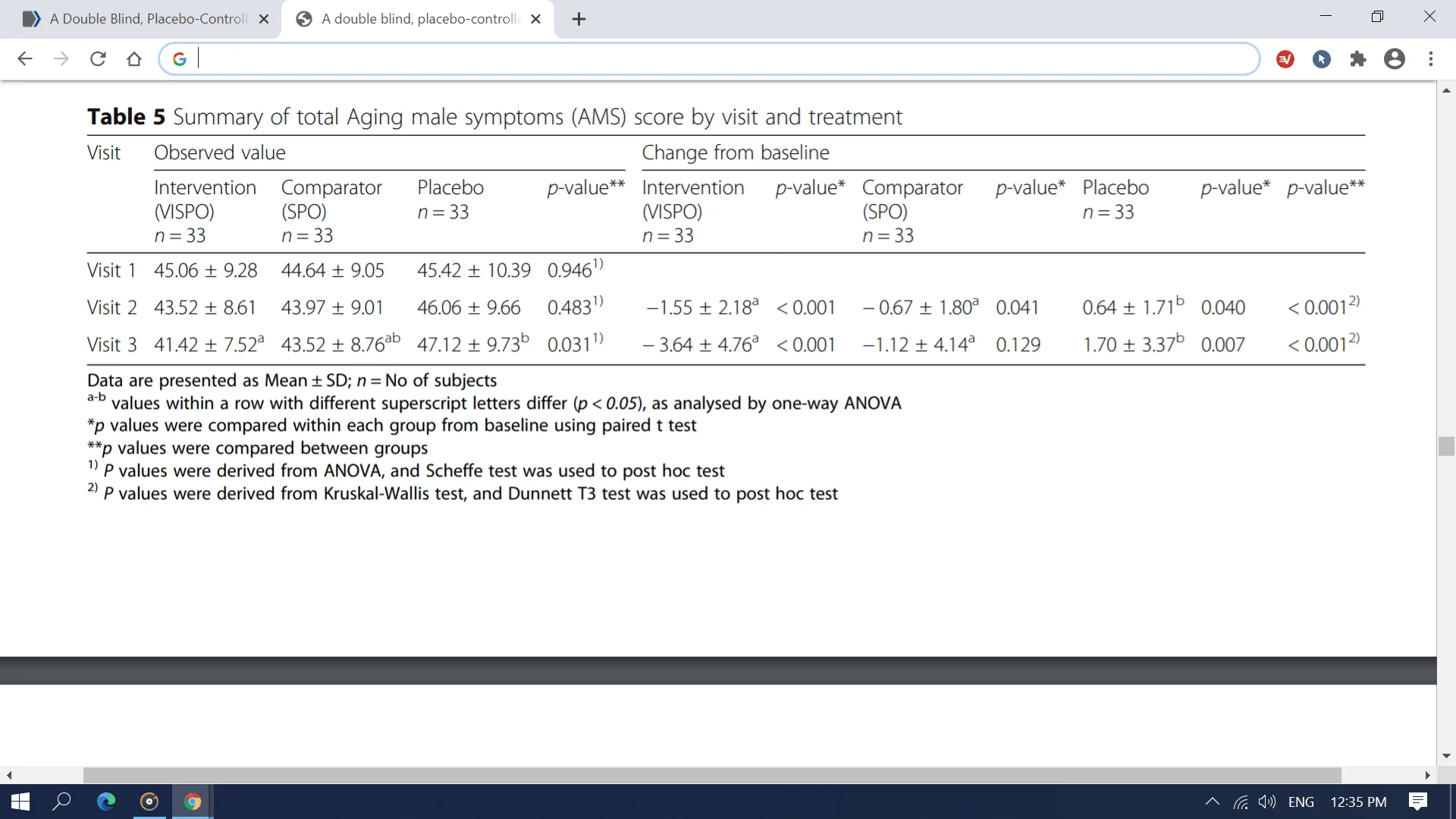This screenshot has height=819, width=1456.
Task: Go back to the previous page
Action: [x=25, y=59]
